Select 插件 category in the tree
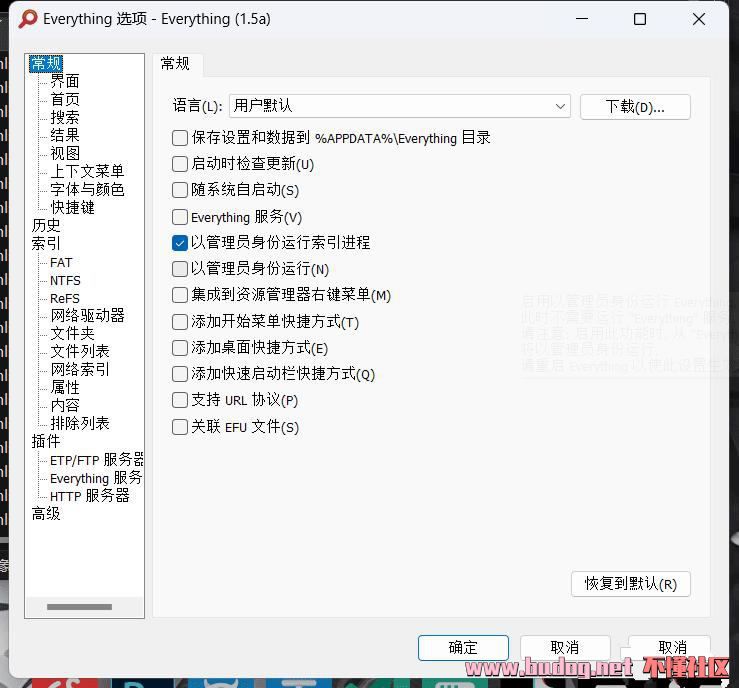The height and width of the screenshot is (688, 739). coord(46,441)
